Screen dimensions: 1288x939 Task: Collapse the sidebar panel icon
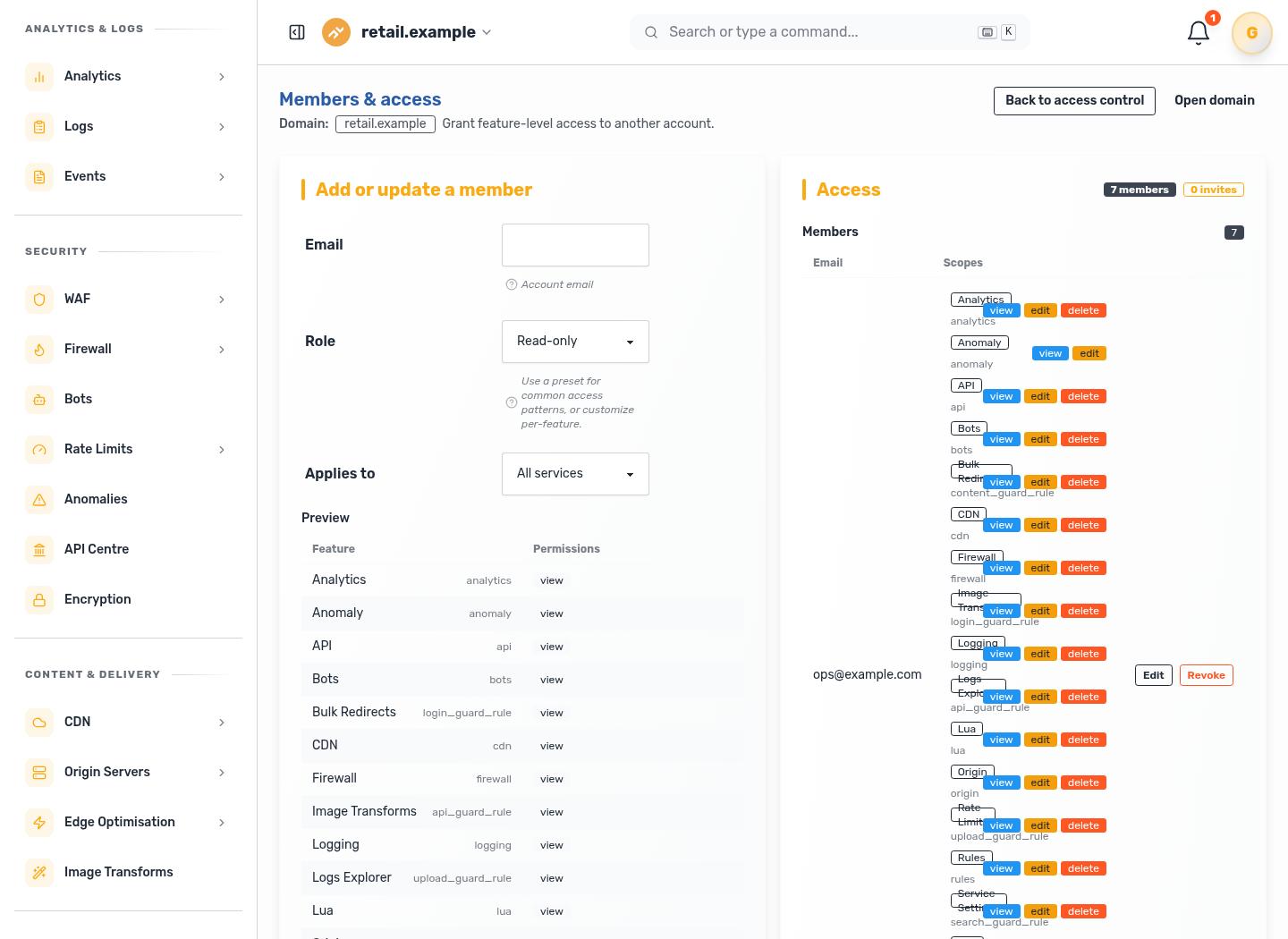click(x=297, y=32)
